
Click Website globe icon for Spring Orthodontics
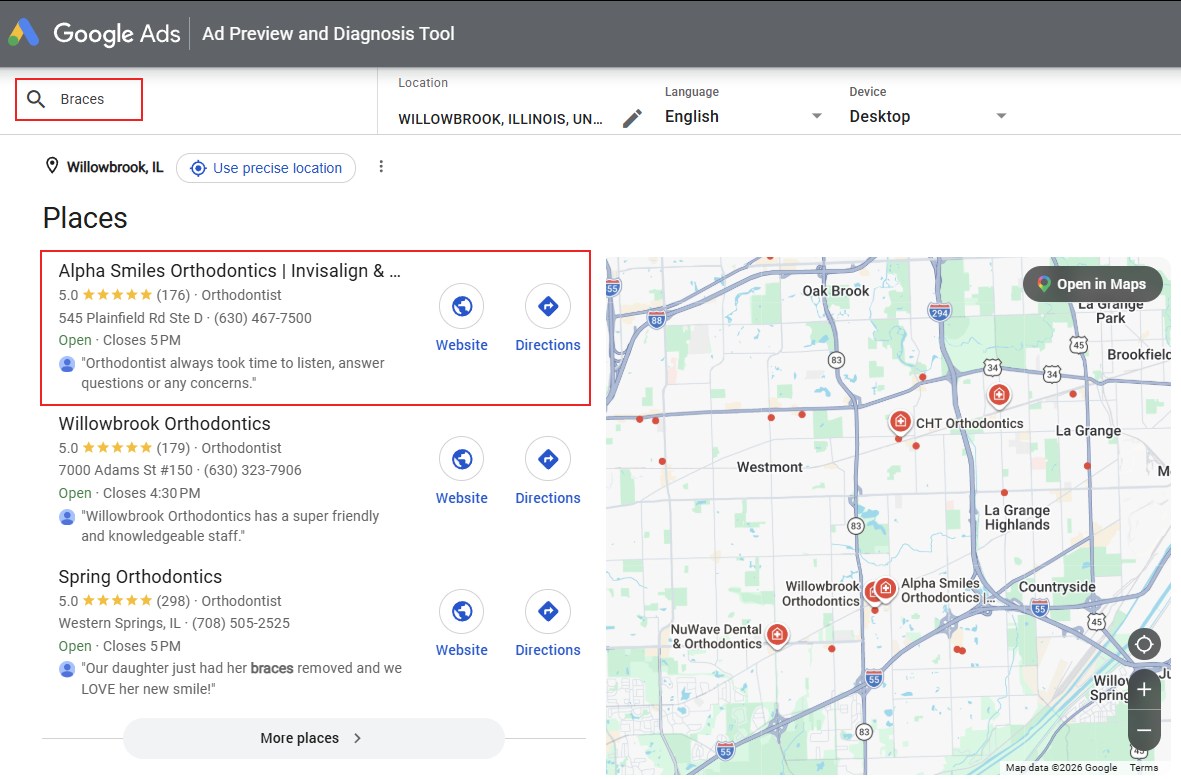point(462,611)
